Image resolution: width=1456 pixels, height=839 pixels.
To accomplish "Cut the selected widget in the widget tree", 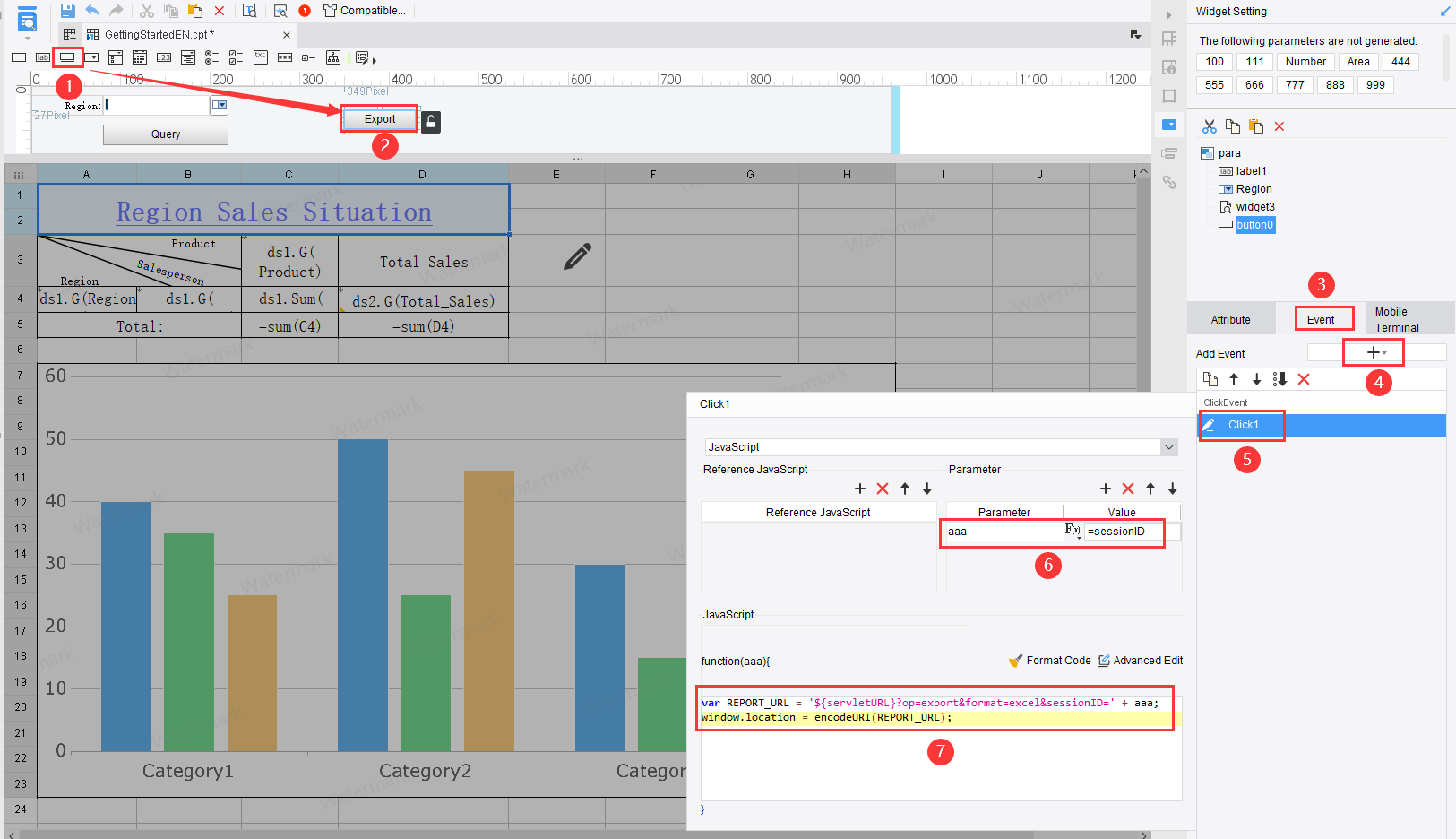I will pos(1209,126).
